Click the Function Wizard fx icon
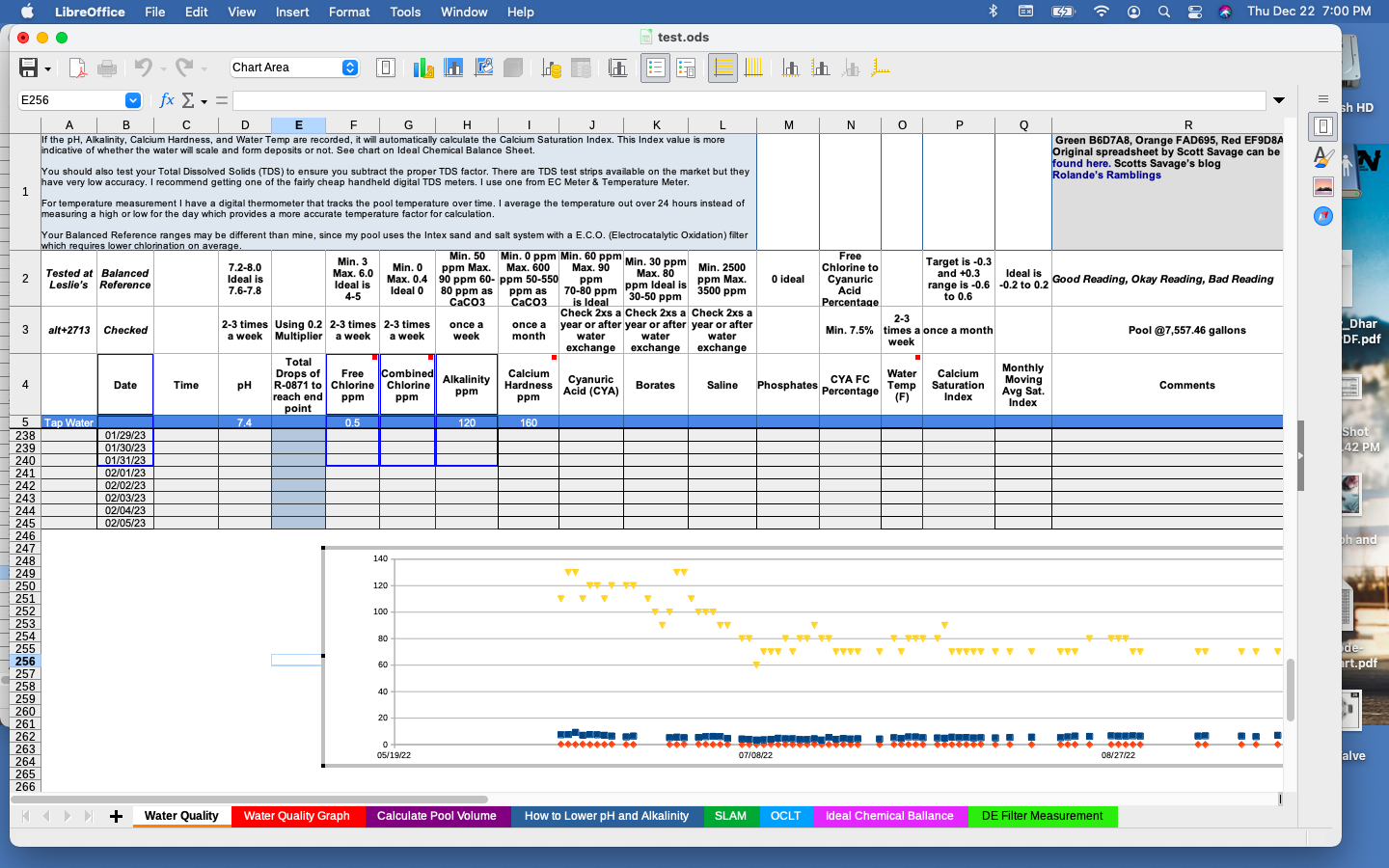This screenshot has width=1389, height=868. click(x=166, y=100)
